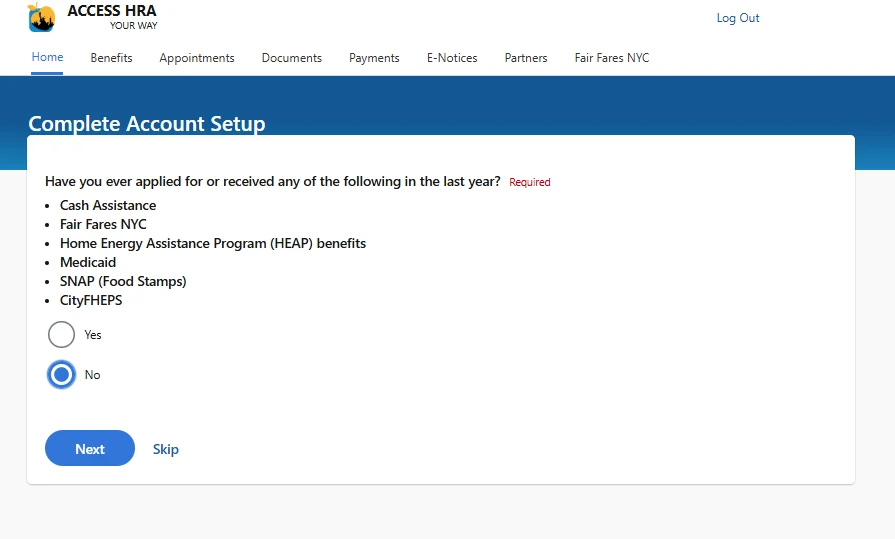Click the Skip link
Viewport: 895px width, 539px height.
(x=166, y=449)
